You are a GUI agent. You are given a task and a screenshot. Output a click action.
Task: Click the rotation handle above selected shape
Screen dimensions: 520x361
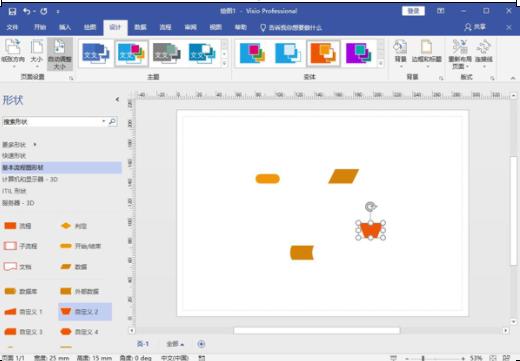pyautogui.click(x=370, y=207)
